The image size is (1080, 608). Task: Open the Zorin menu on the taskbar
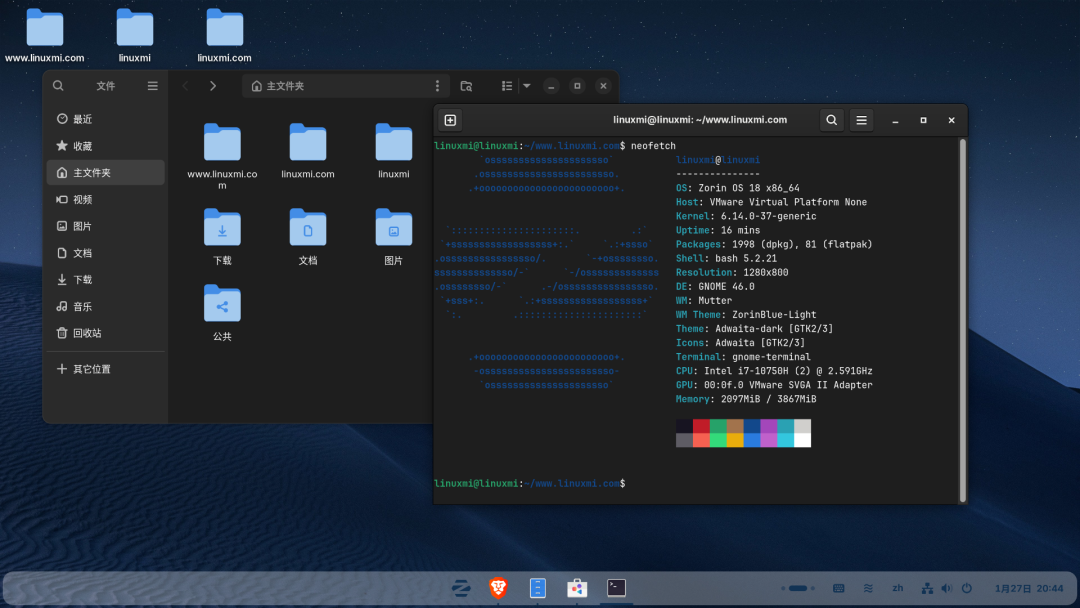[460, 588]
